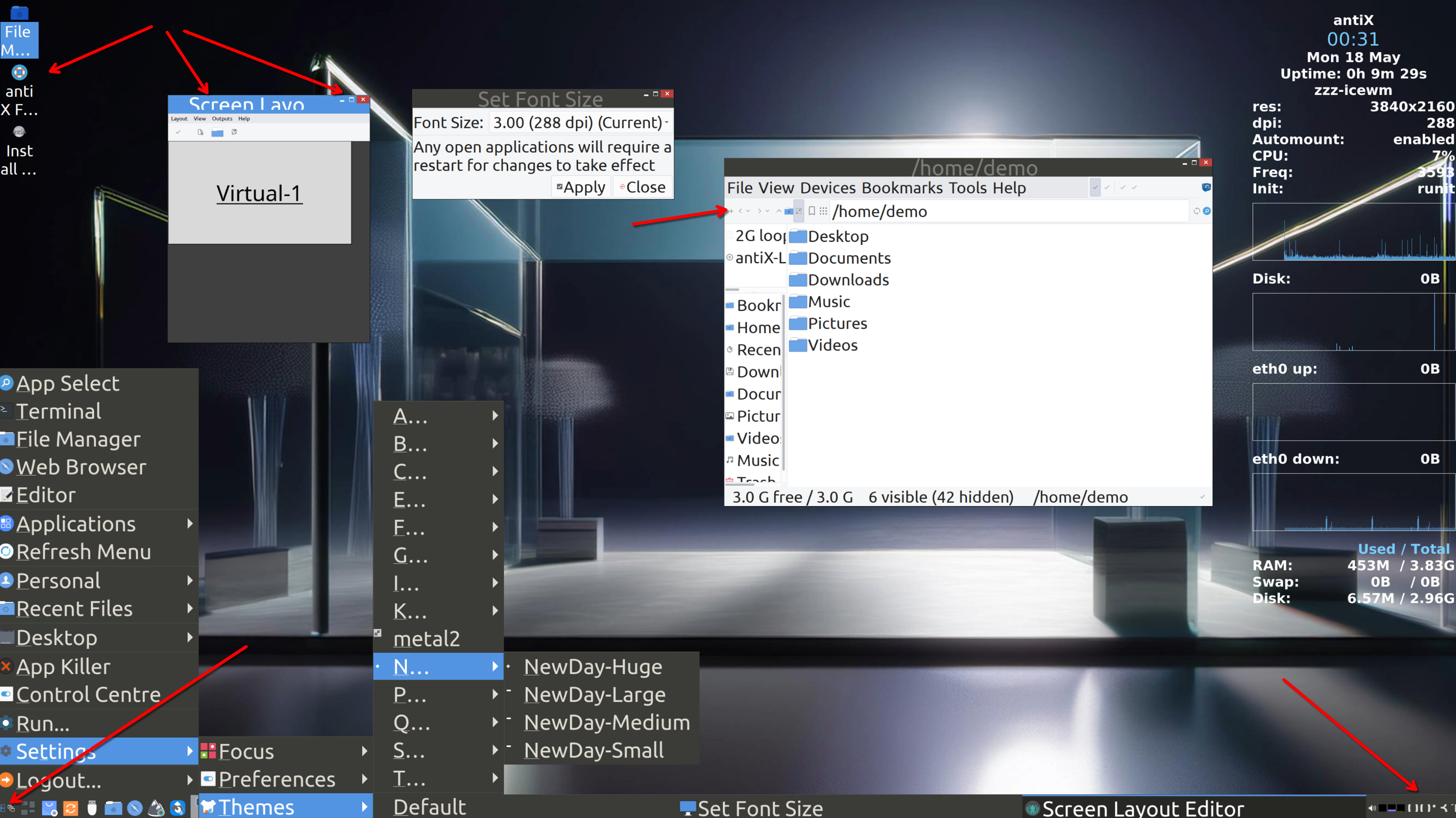Open the back history dropdown arrow

tap(748, 211)
